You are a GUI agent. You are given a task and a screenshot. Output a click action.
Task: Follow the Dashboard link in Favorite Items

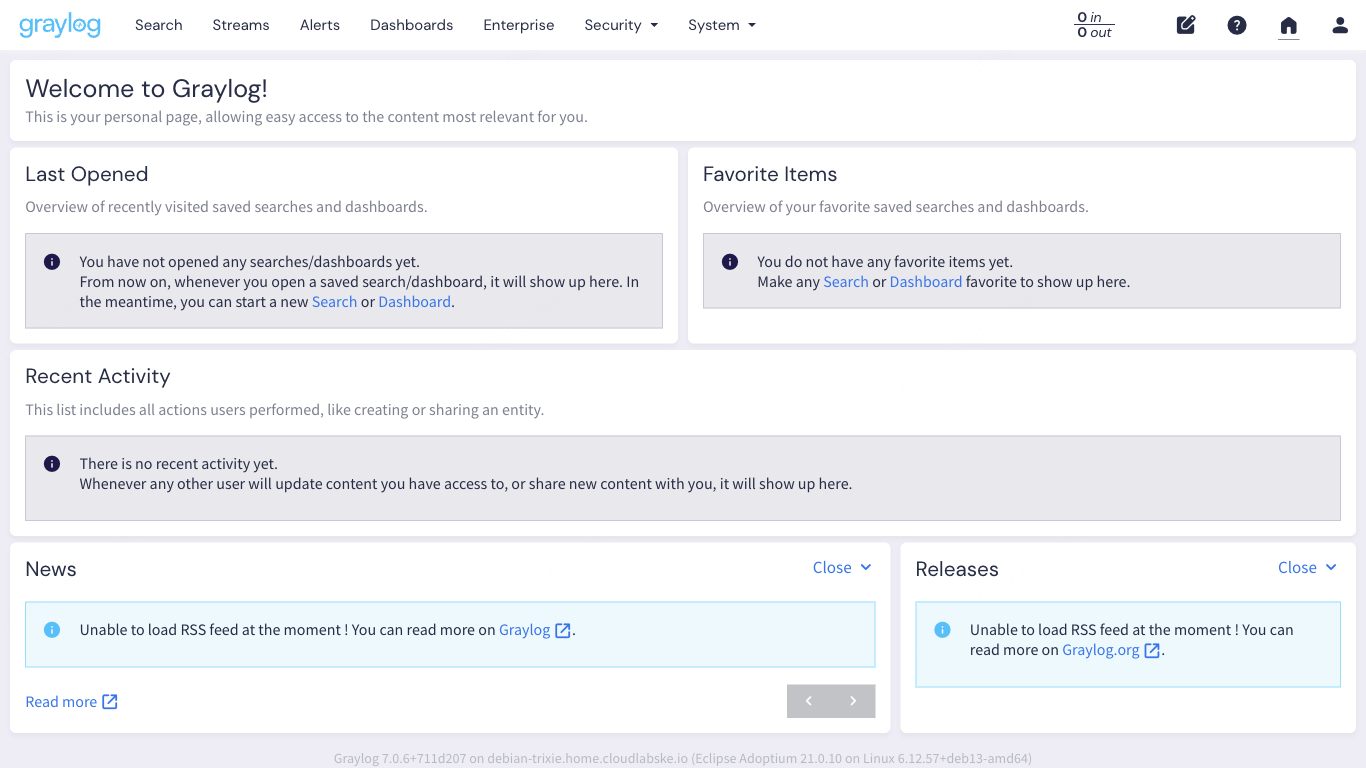926,282
